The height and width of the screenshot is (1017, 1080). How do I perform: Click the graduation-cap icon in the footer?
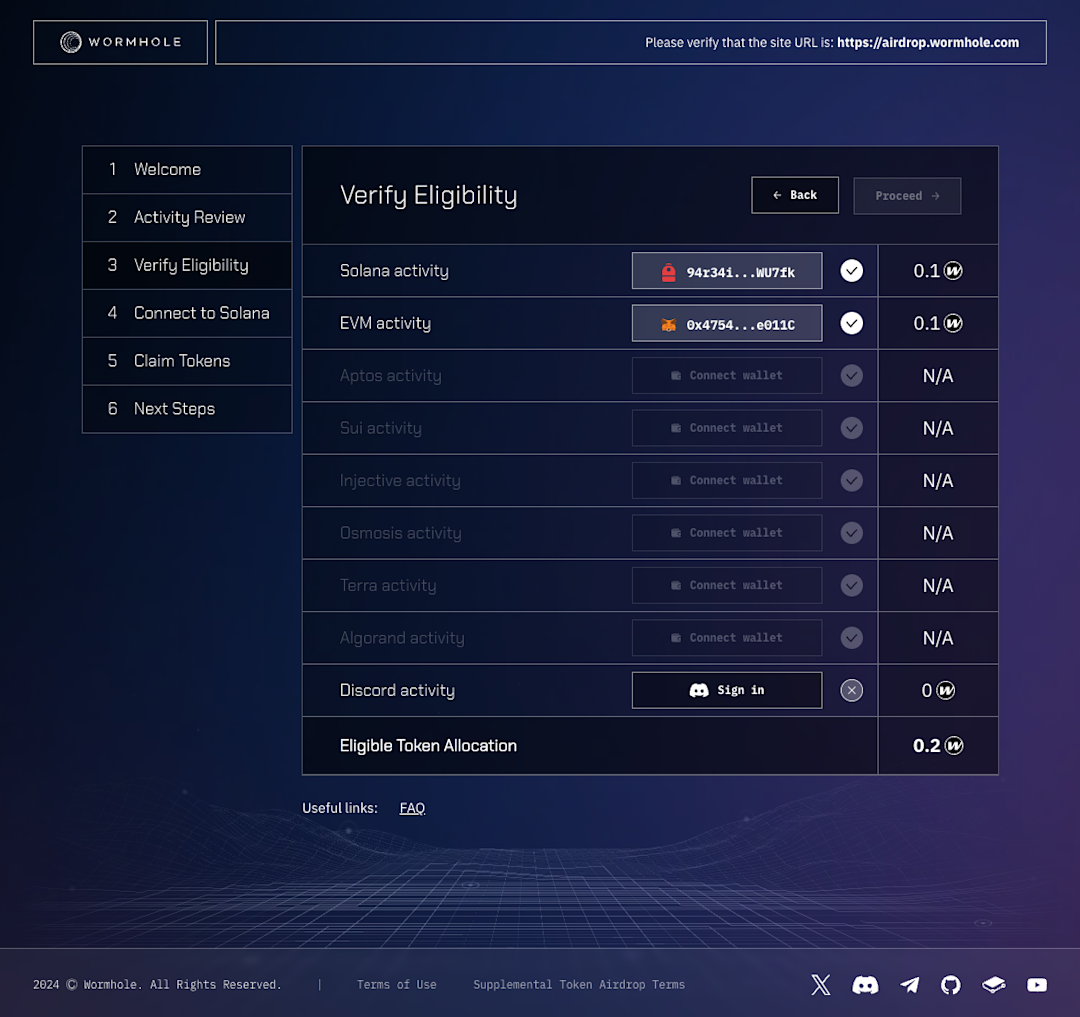993,984
